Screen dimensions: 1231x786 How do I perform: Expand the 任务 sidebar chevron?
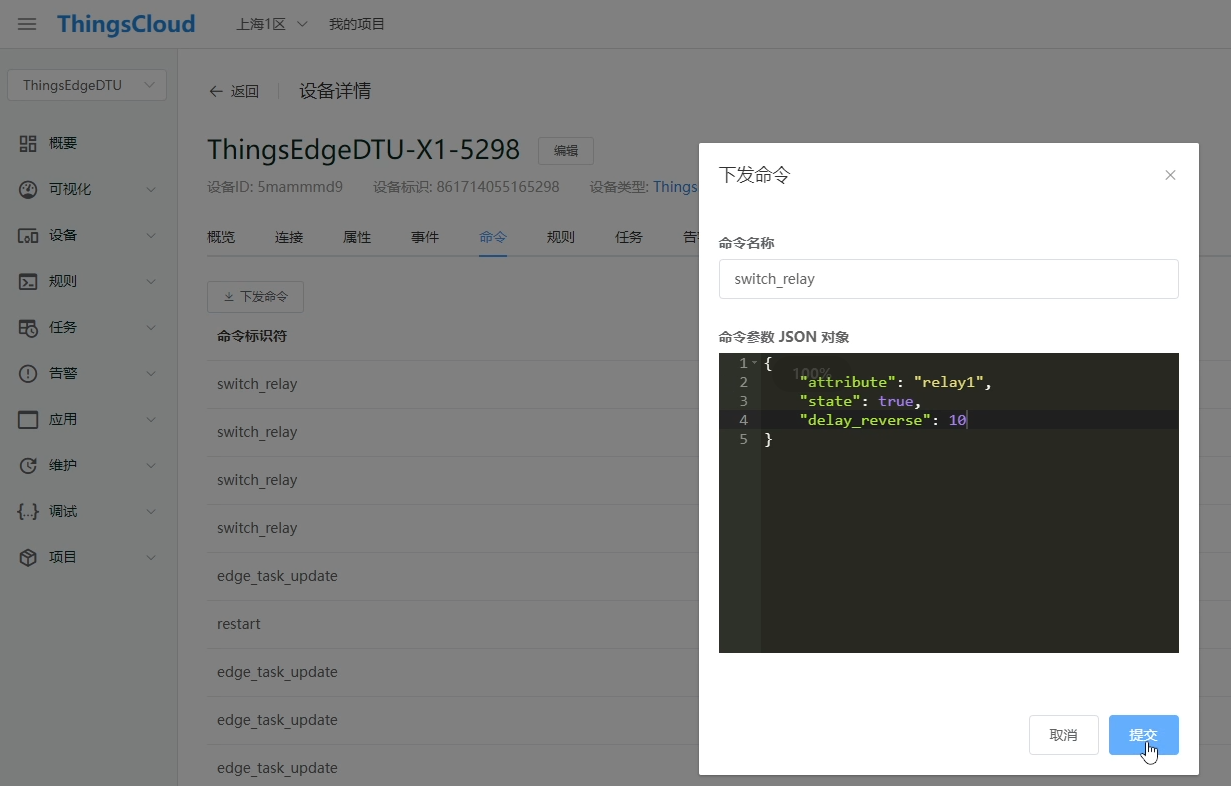151,327
